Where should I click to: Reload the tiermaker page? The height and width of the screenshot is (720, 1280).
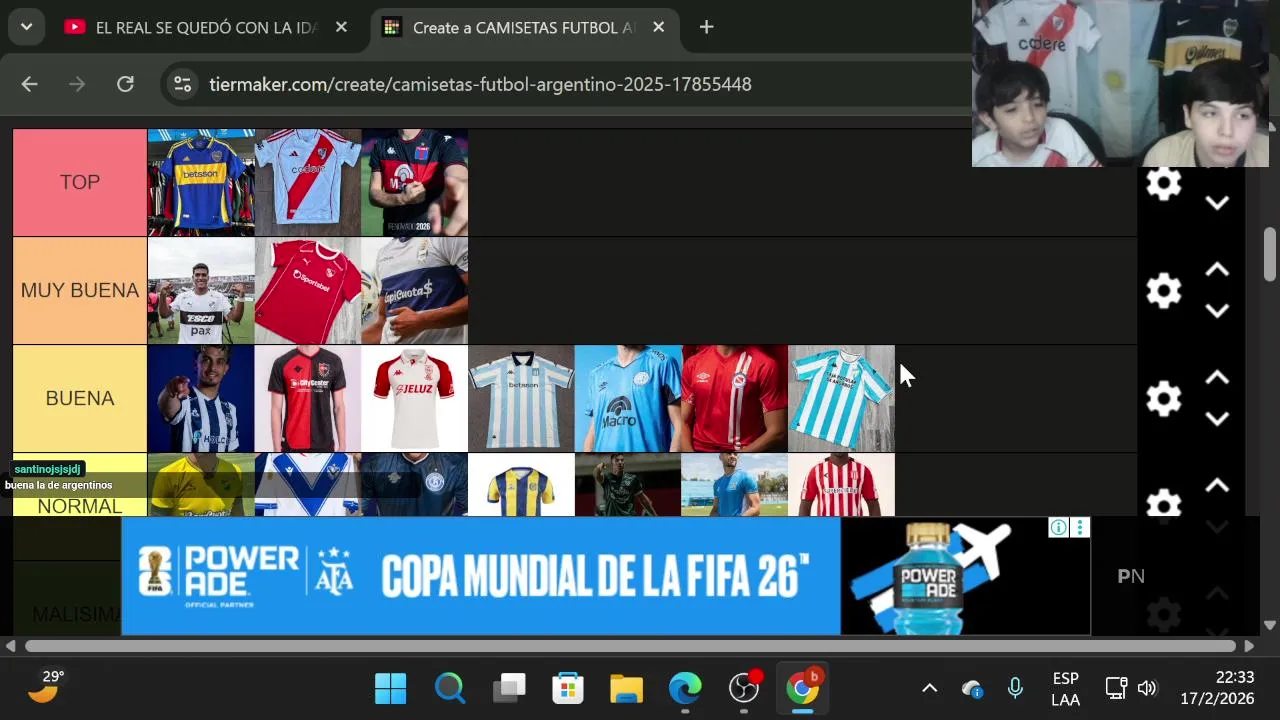click(x=125, y=84)
